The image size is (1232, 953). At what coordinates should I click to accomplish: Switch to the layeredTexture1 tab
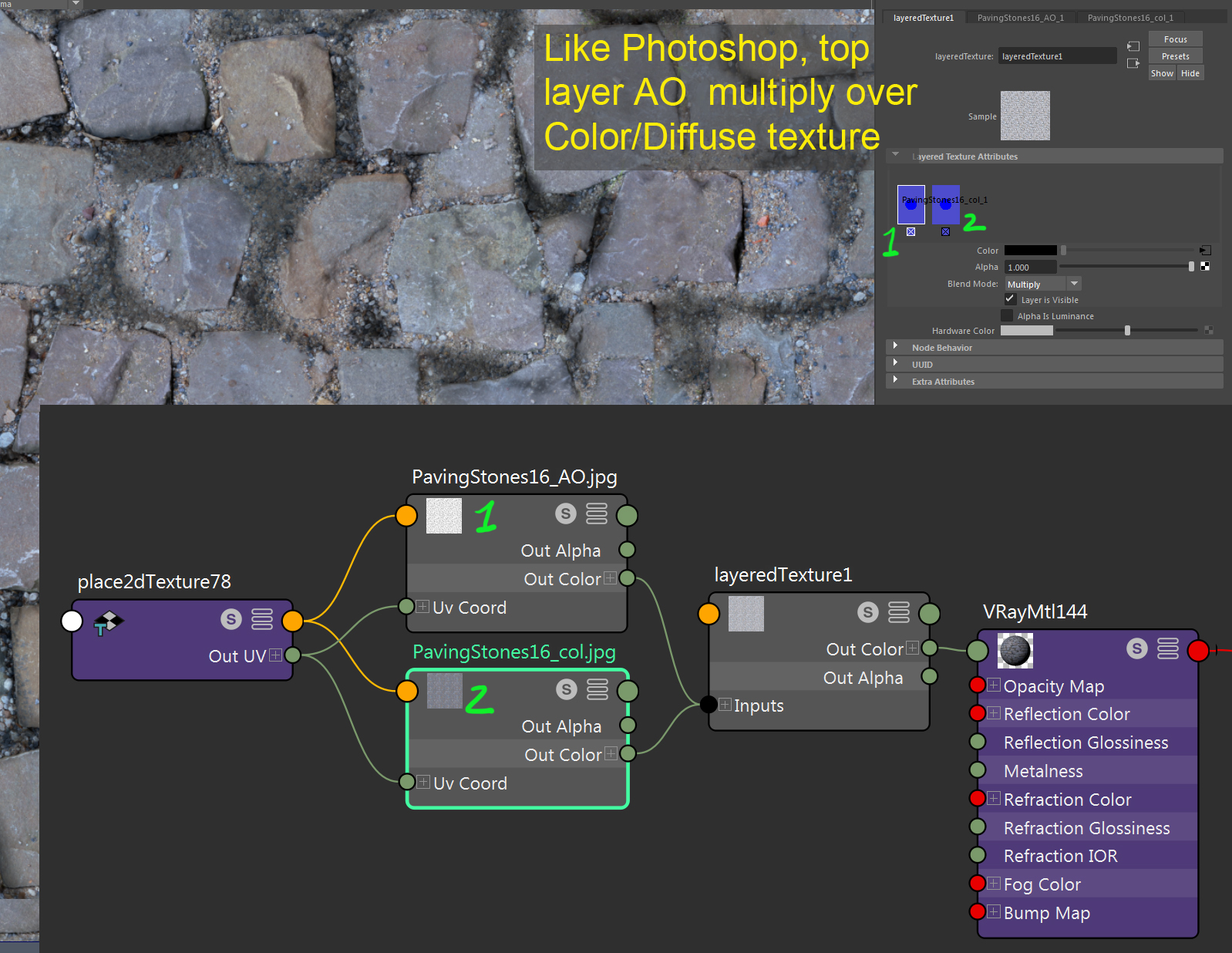[924, 18]
